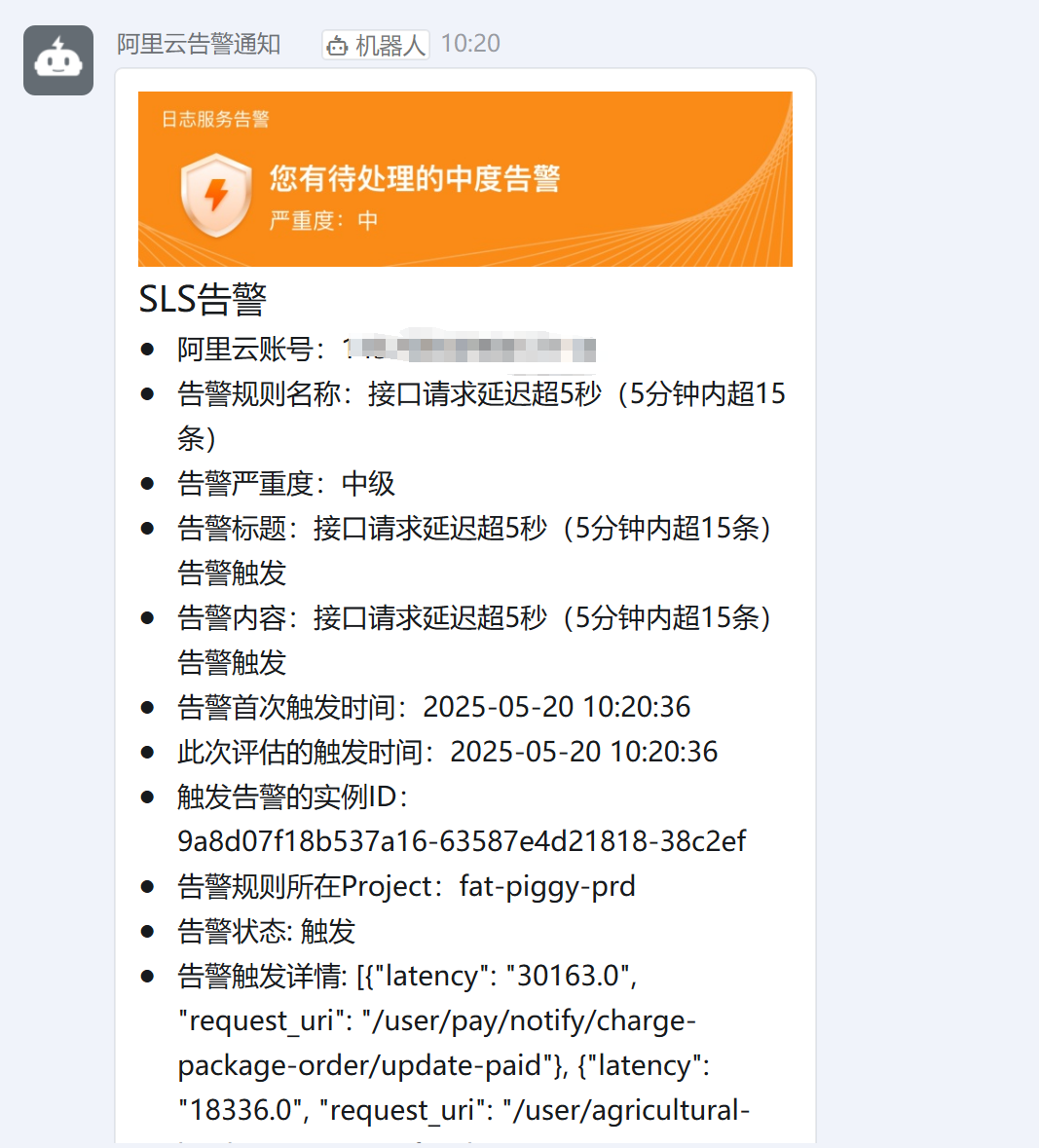Viewport: 1039px width, 1148px height.
Task: Click sender name 阿里云告警通知
Action: [199, 44]
